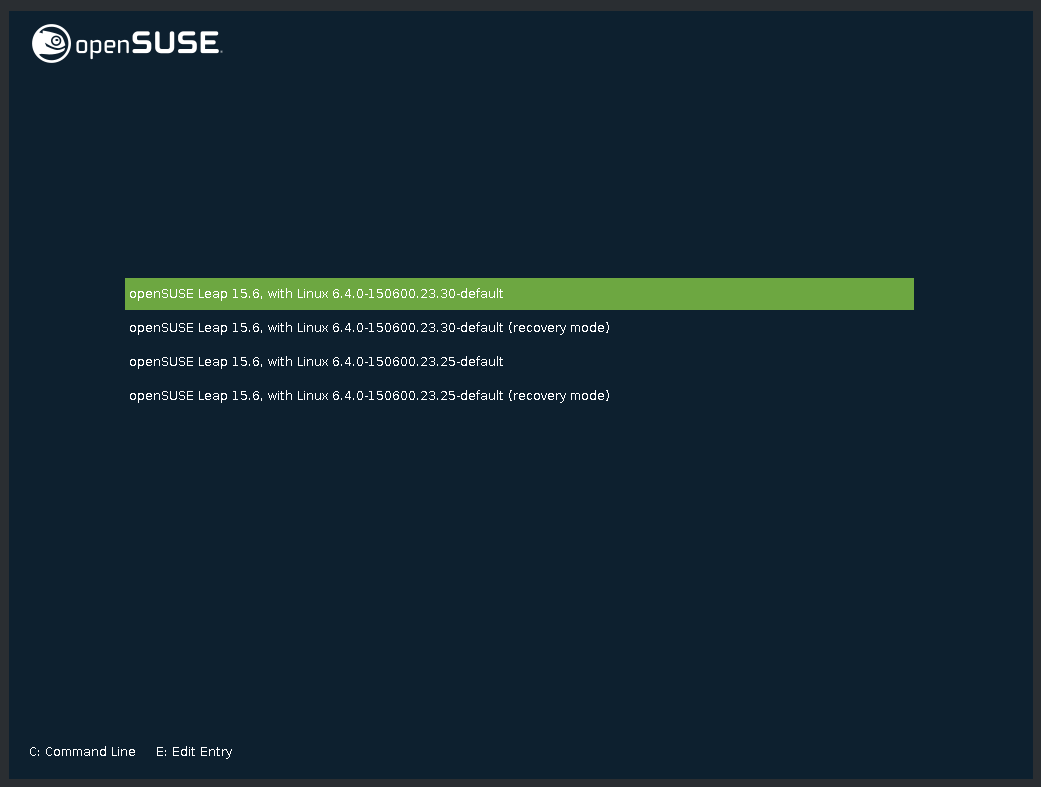Select the 23.30-default recovery mode entry
This screenshot has height=787, width=1041.
(369, 328)
